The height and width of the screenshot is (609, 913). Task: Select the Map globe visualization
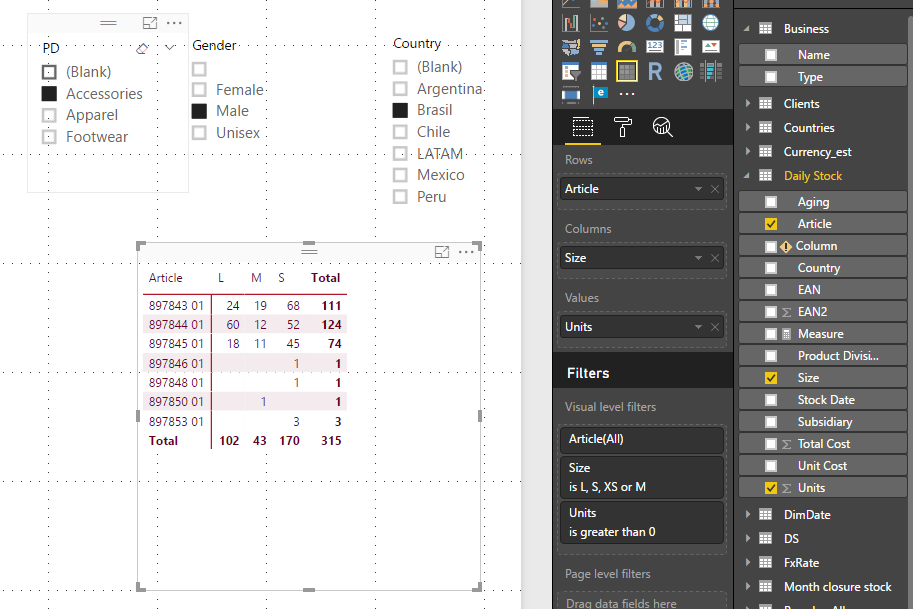pos(710,23)
